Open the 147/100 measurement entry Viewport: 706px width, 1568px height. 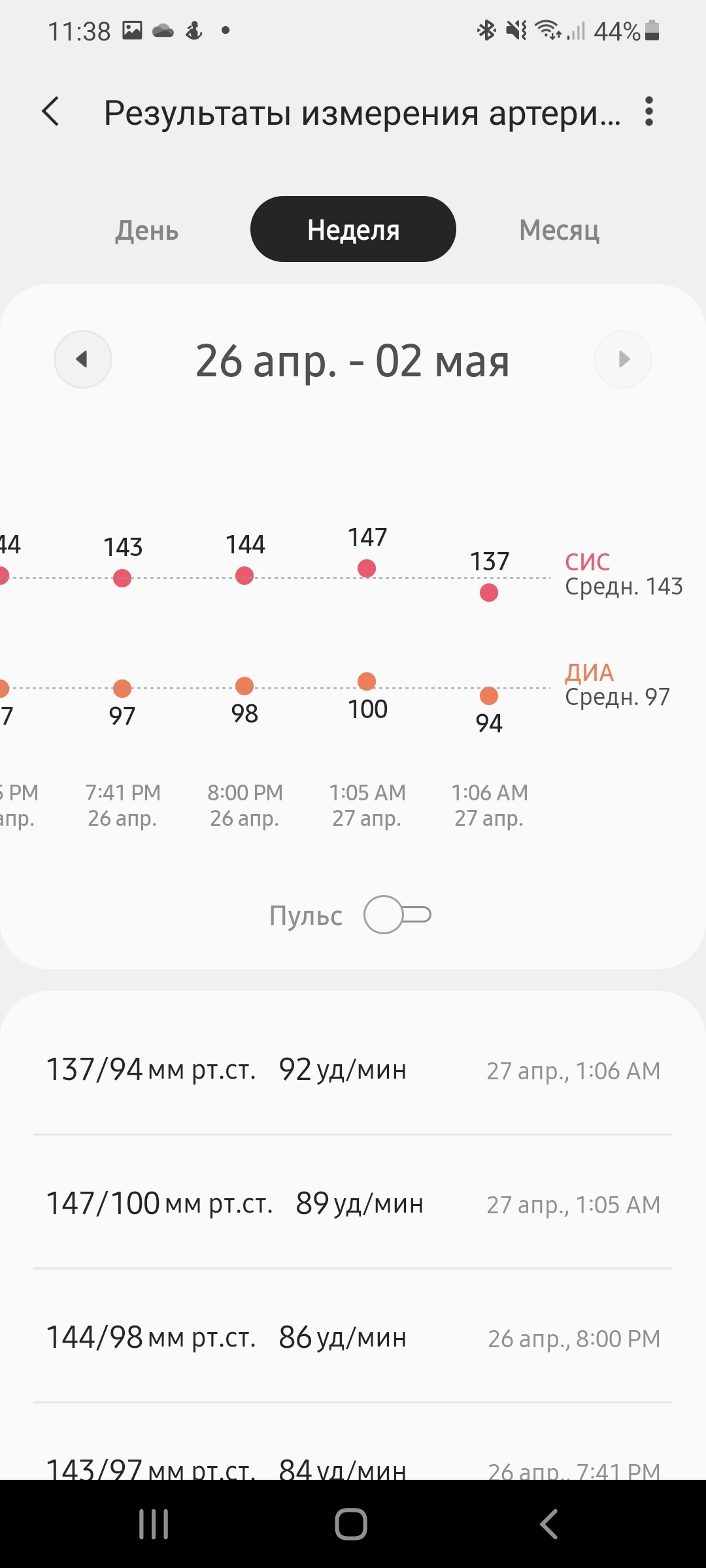pyautogui.click(x=353, y=1203)
